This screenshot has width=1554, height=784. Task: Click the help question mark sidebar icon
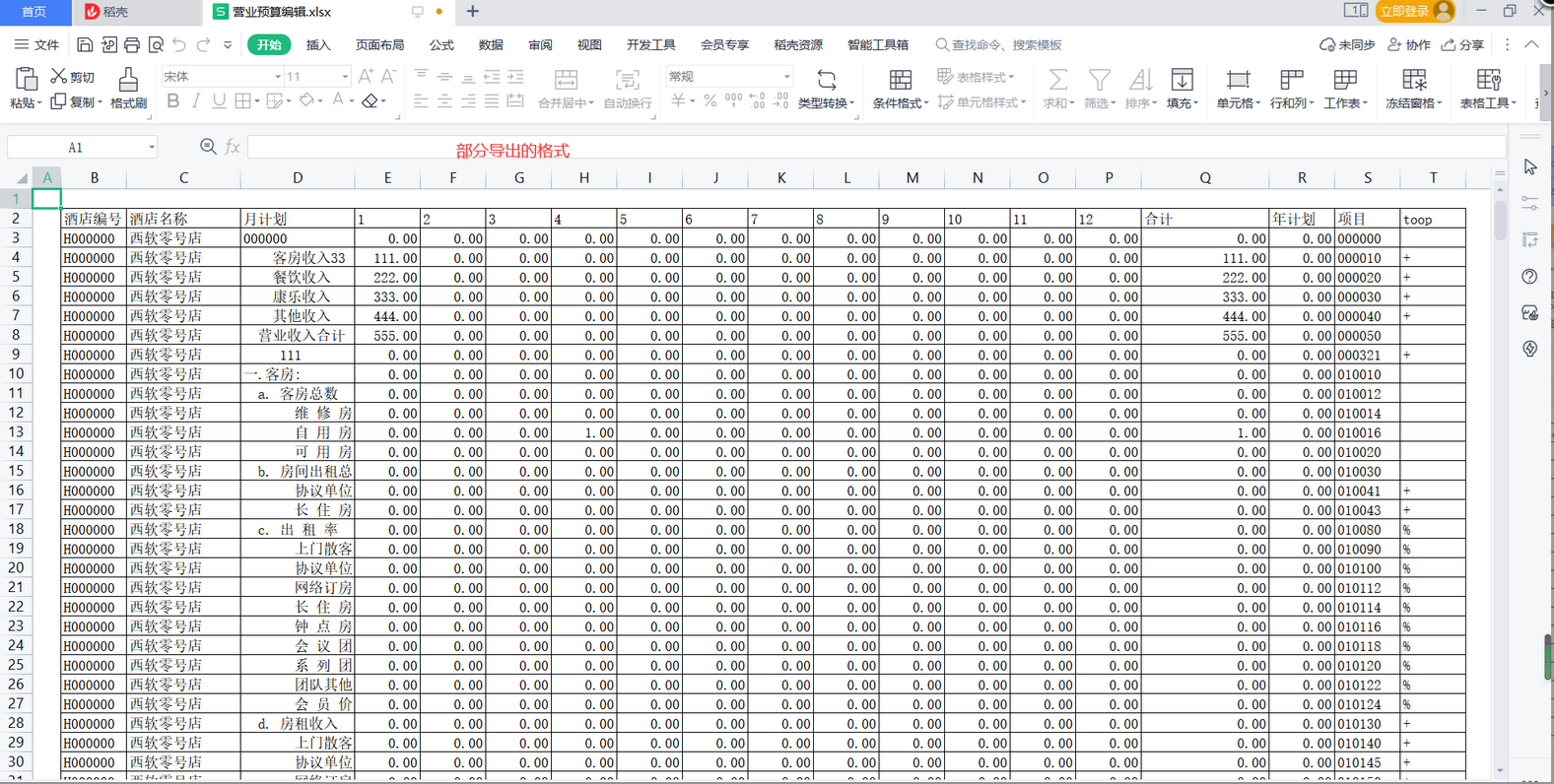click(x=1529, y=277)
